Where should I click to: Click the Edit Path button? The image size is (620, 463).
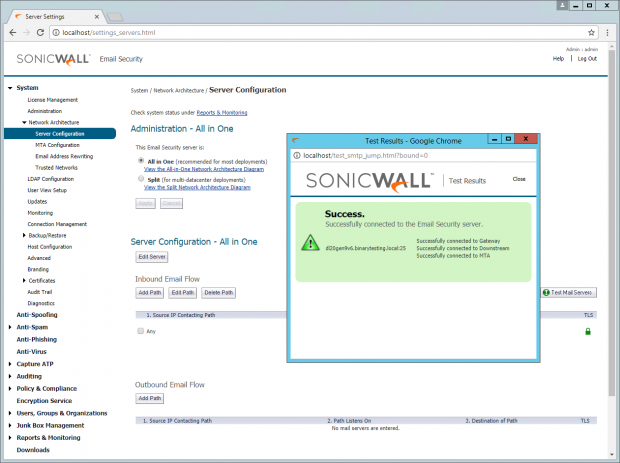[182, 293]
